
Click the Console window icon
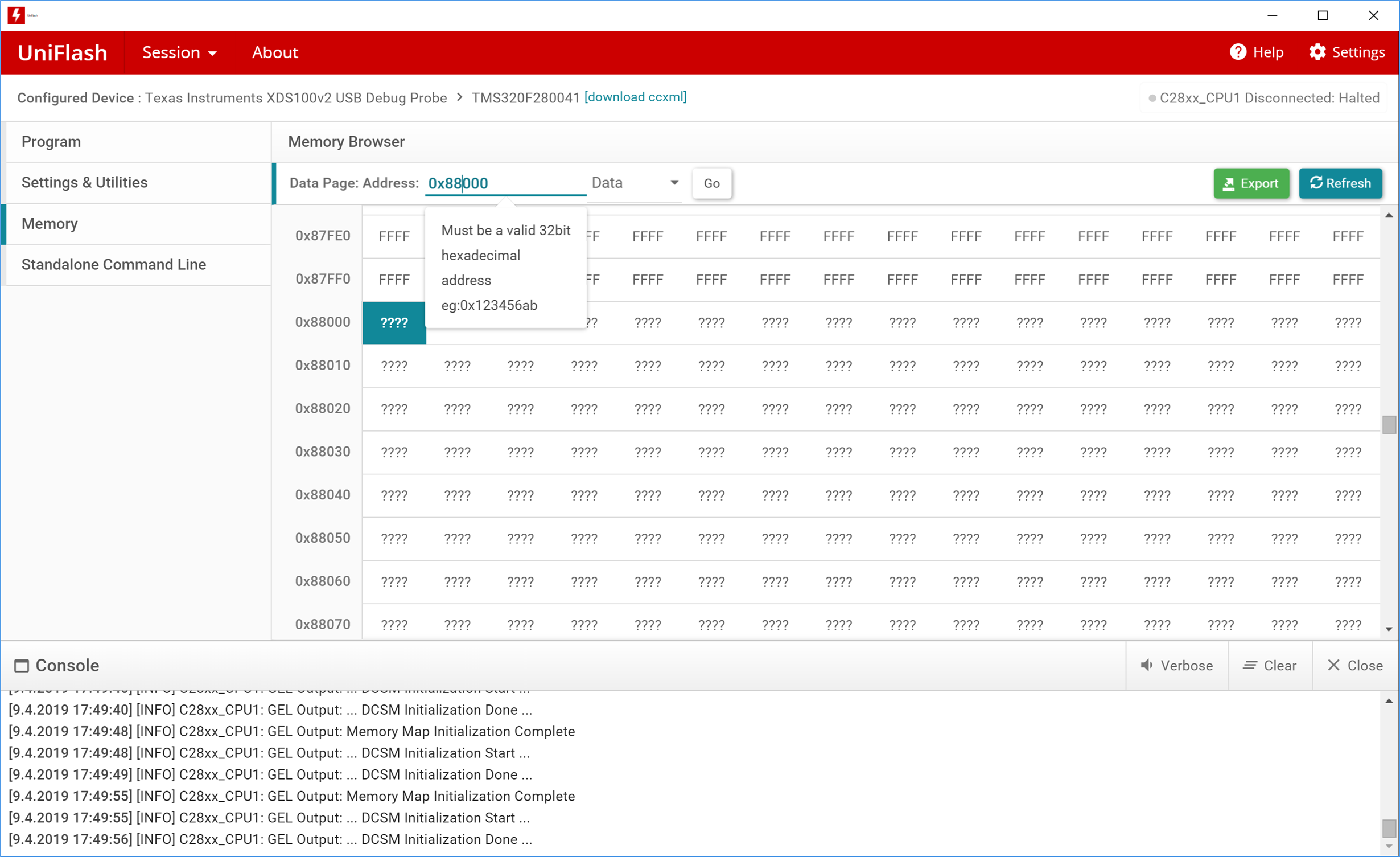coord(22,666)
